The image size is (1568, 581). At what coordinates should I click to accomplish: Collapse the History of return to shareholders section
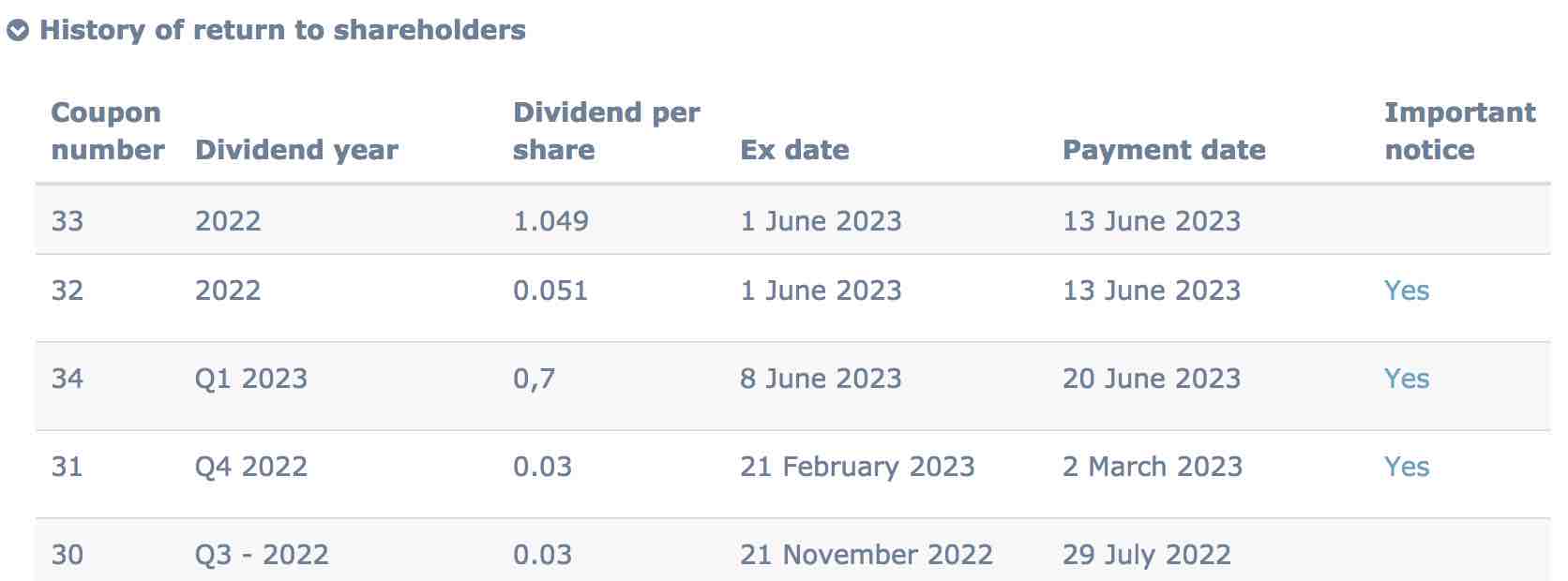(x=18, y=31)
